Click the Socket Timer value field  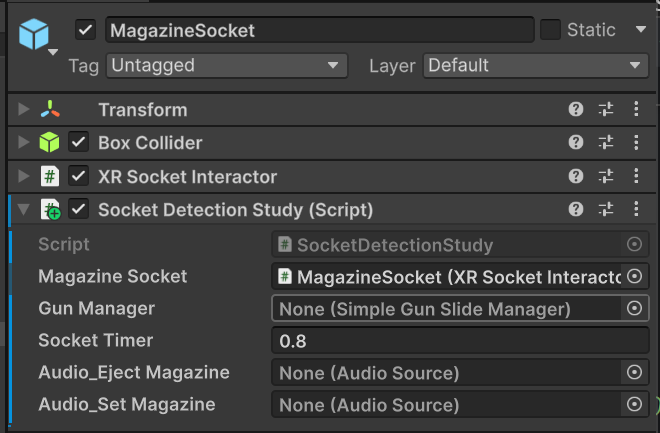tap(460, 341)
